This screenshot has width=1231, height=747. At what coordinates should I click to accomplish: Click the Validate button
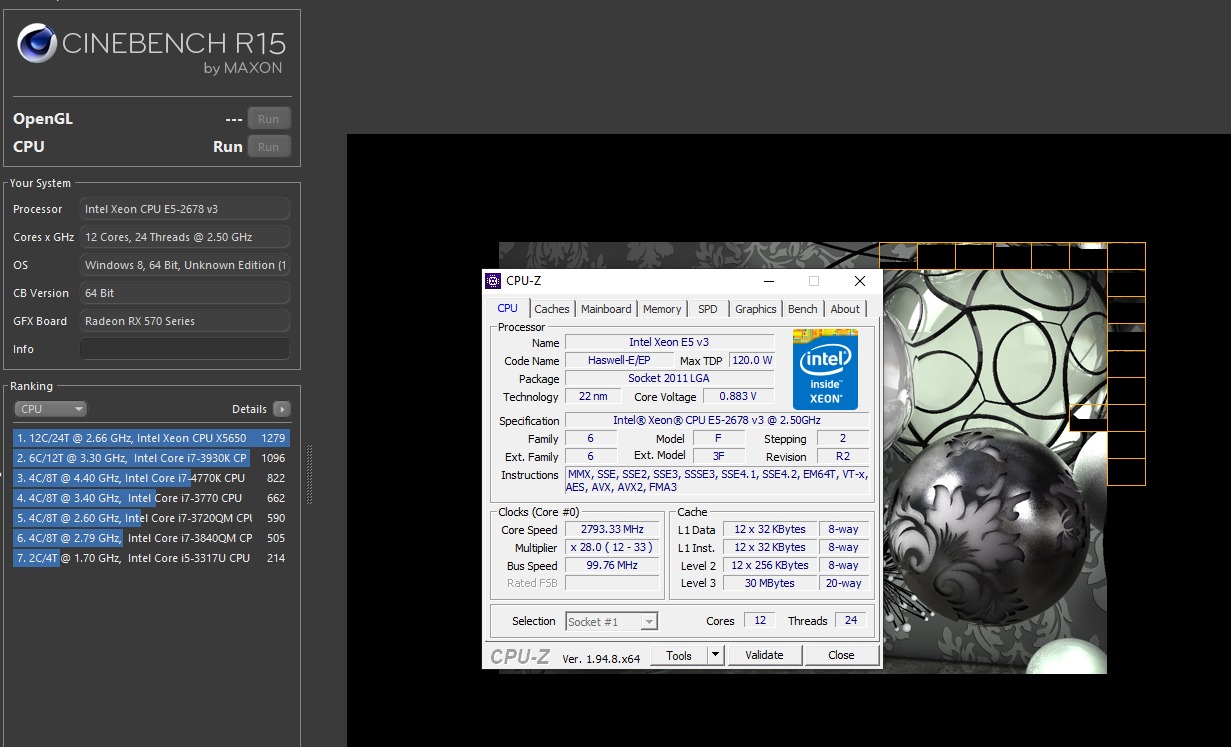pyautogui.click(x=764, y=655)
